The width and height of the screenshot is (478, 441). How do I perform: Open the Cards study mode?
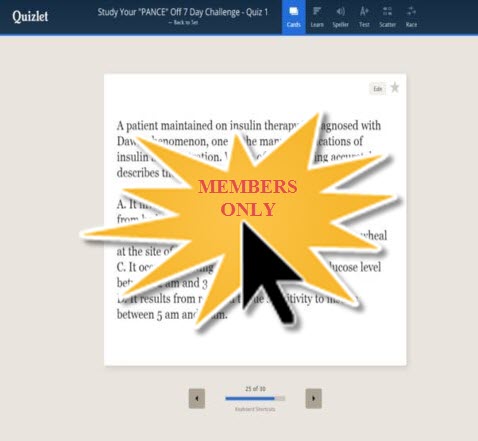(x=294, y=17)
